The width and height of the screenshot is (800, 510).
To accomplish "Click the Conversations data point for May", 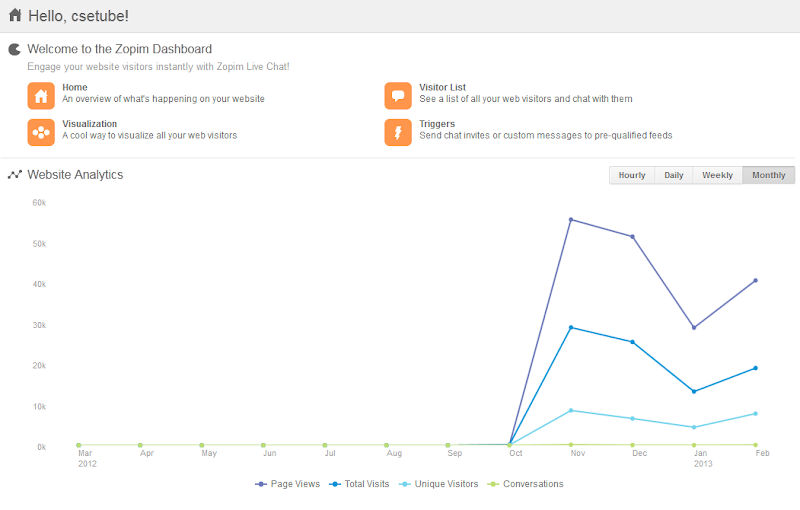I will (202, 445).
